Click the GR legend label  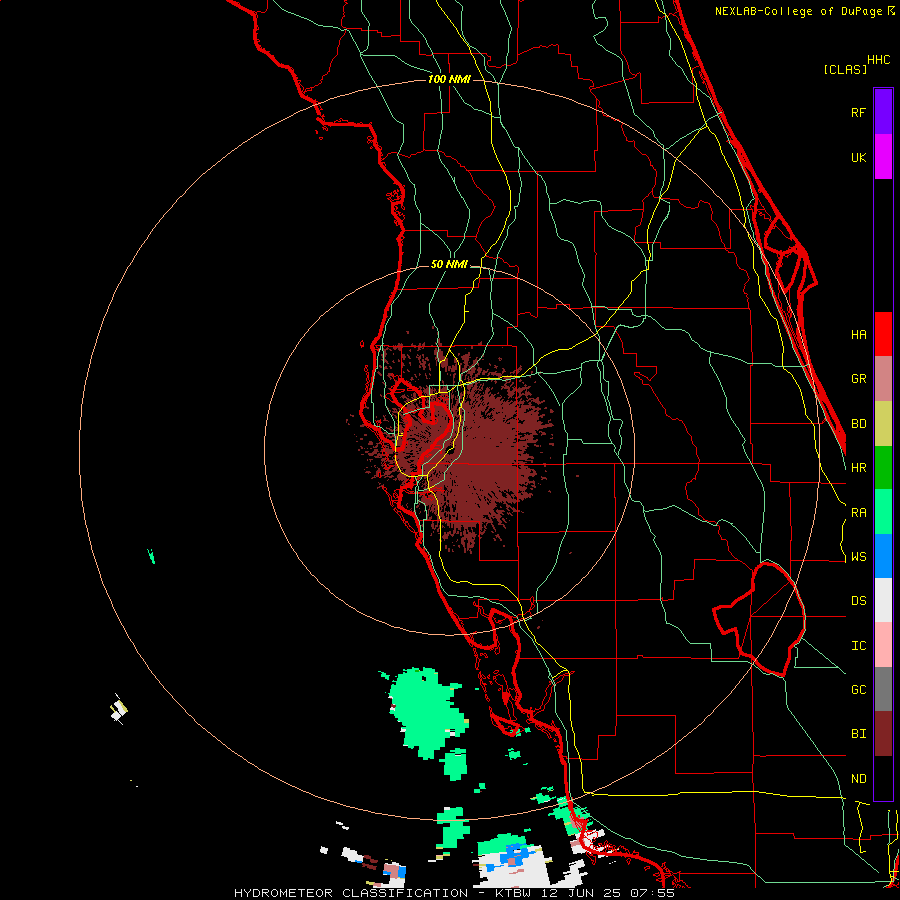858,379
